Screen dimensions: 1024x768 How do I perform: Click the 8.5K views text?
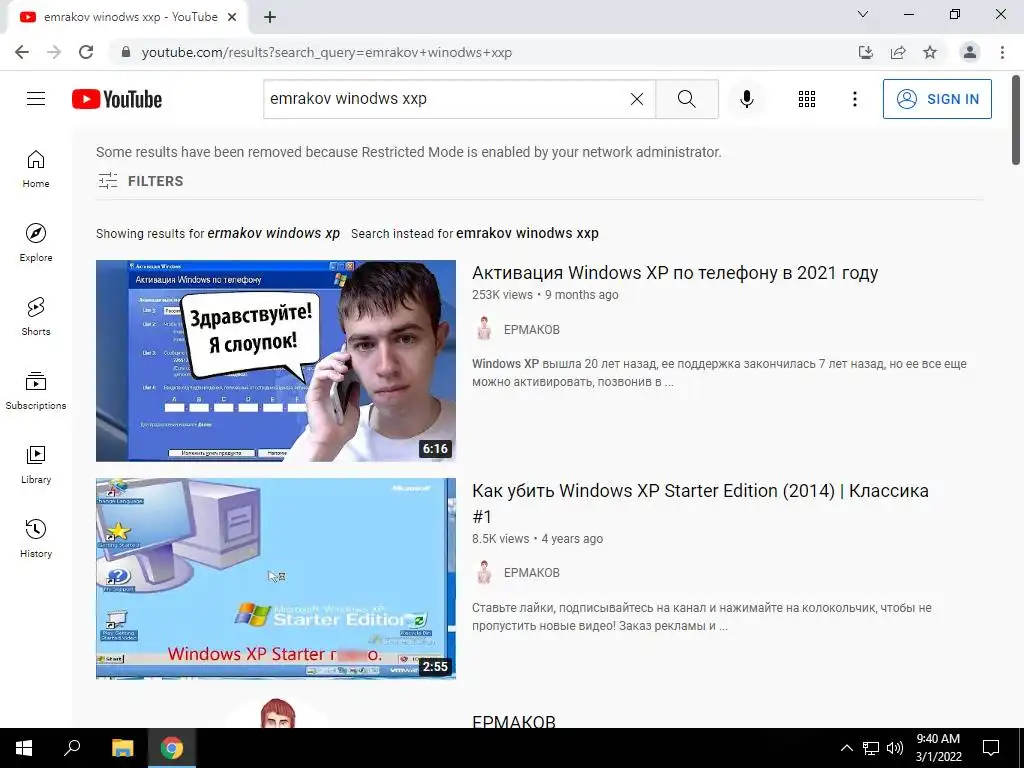tap(500, 539)
